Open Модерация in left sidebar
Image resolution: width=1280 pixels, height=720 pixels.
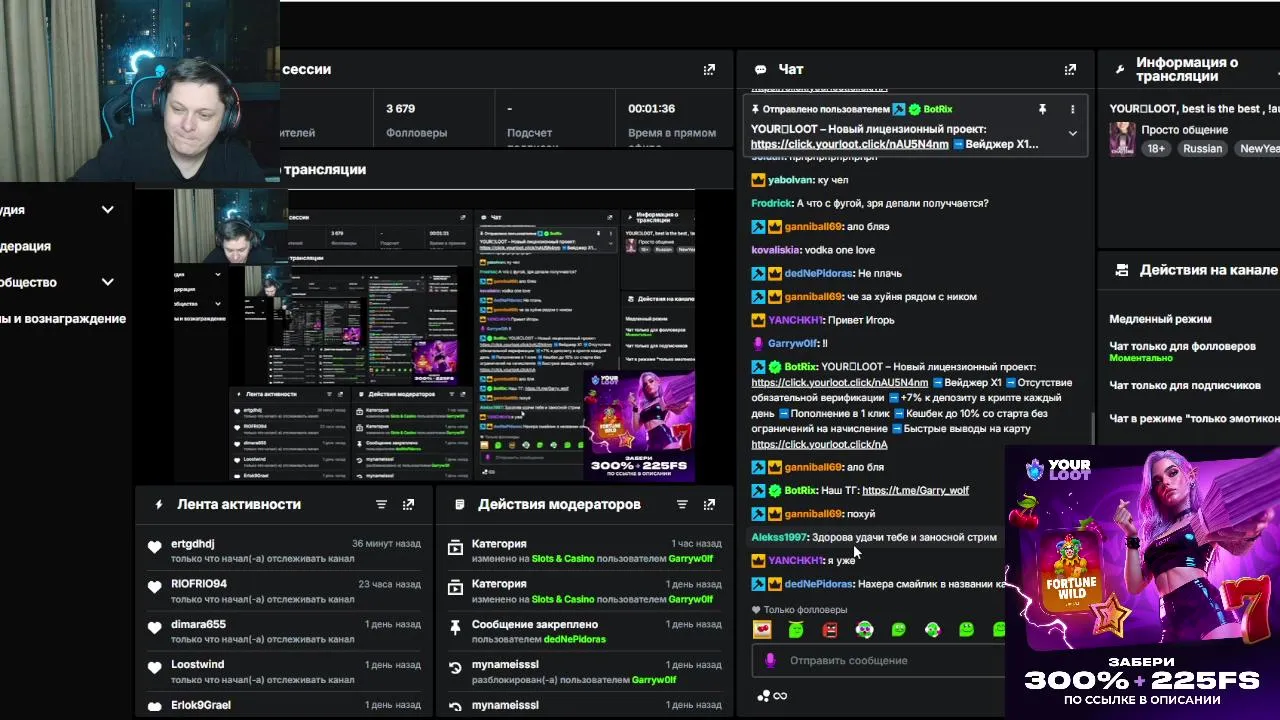25,246
